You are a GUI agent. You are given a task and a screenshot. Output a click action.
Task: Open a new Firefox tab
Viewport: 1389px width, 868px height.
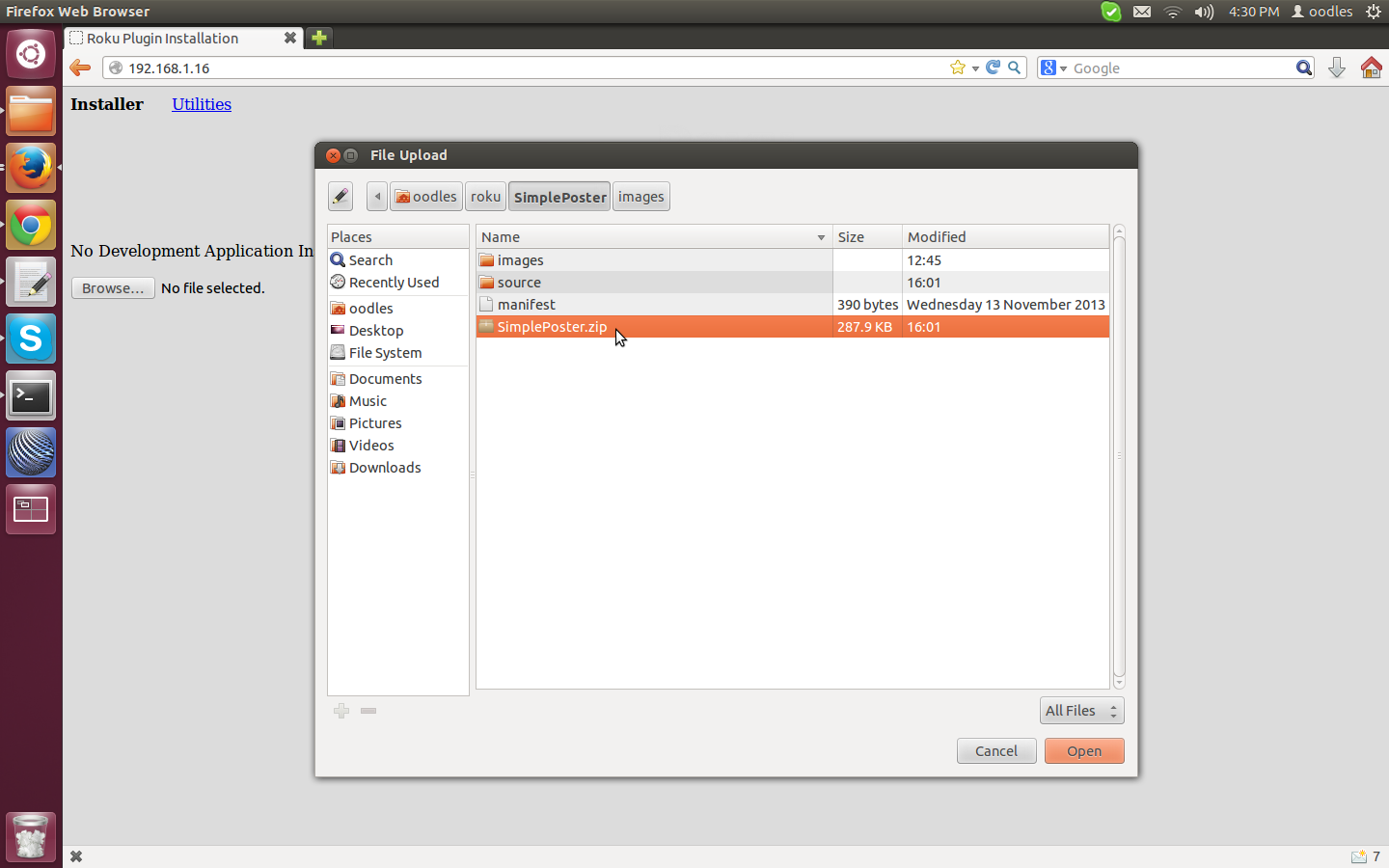[319, 38]
